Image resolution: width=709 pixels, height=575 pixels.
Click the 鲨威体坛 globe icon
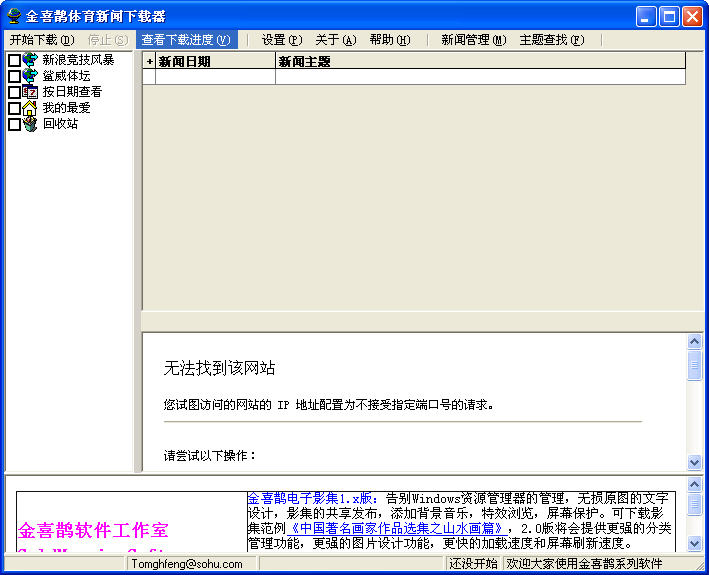pos(30,75)
